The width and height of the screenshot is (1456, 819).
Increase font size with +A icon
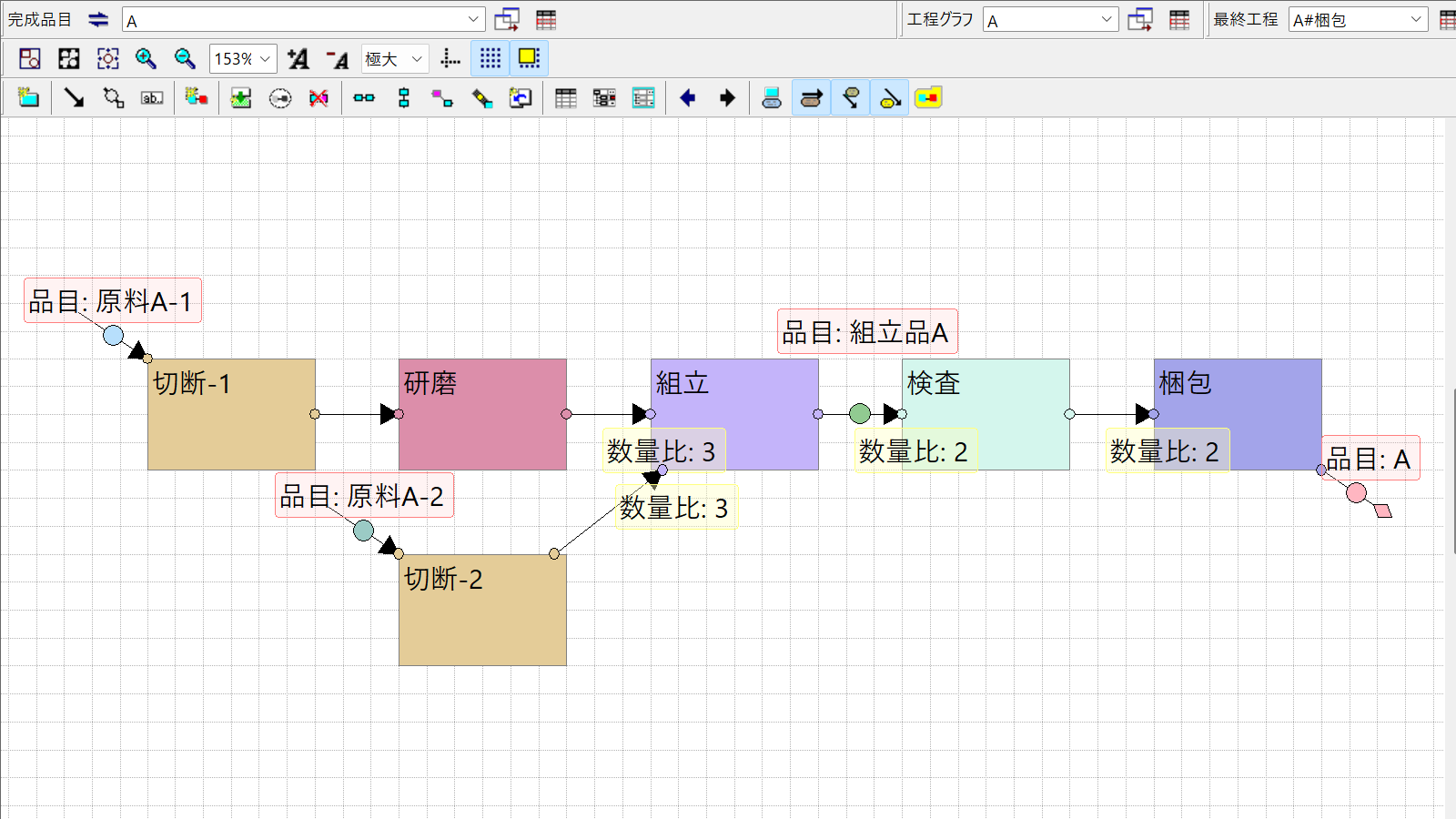click(x=298, y=59)
